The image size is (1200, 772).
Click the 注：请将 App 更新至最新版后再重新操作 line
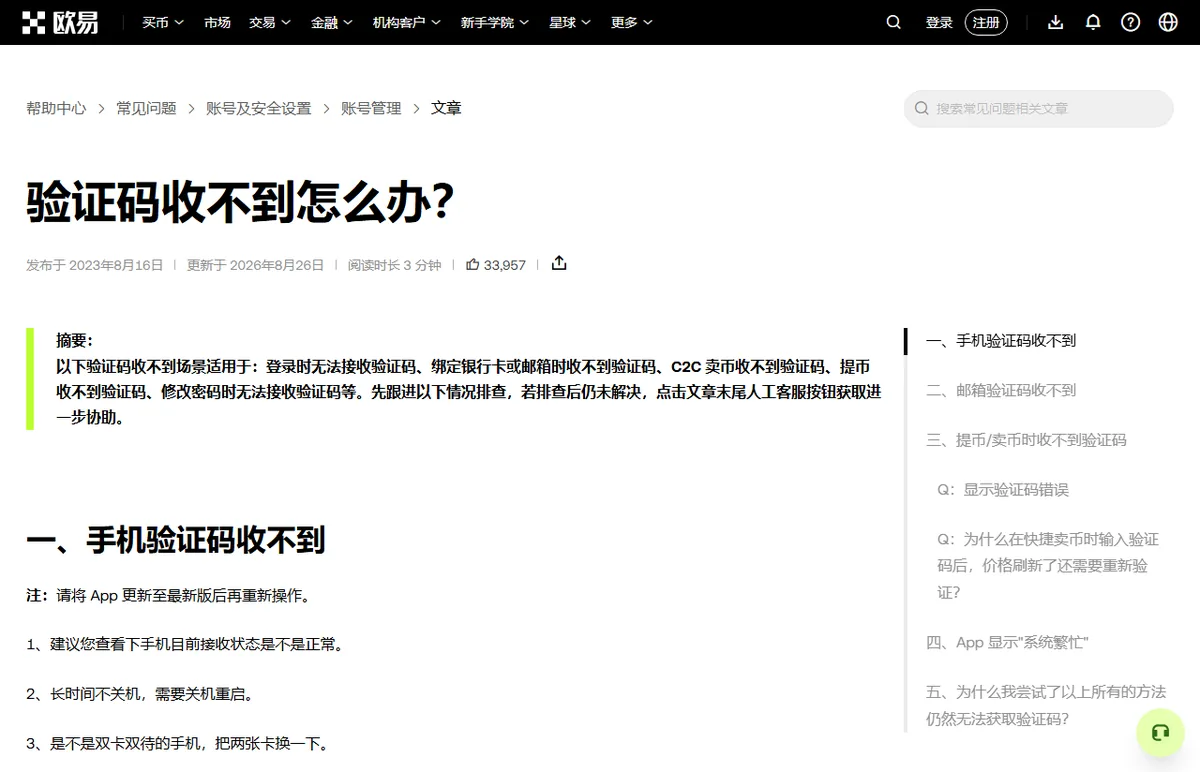[x=168, y=595]
